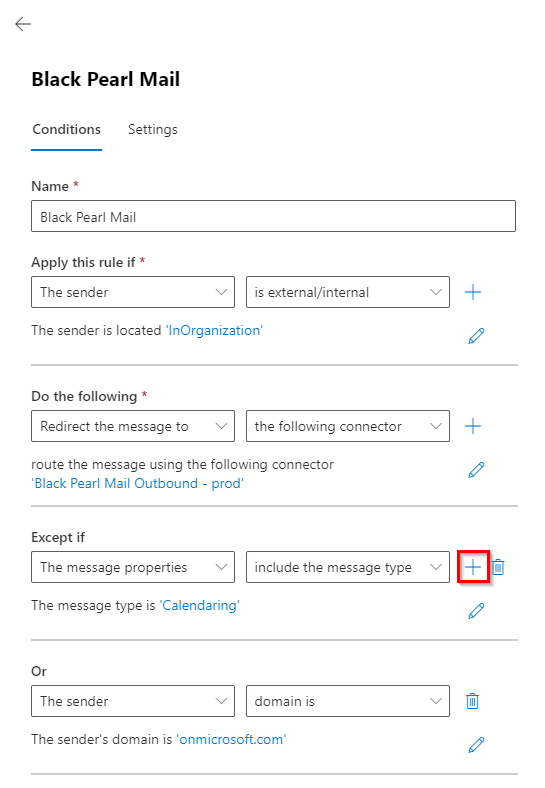Edit the connector route with pencil icon
This screenshot has width=545, height=788.
[476, 470]
